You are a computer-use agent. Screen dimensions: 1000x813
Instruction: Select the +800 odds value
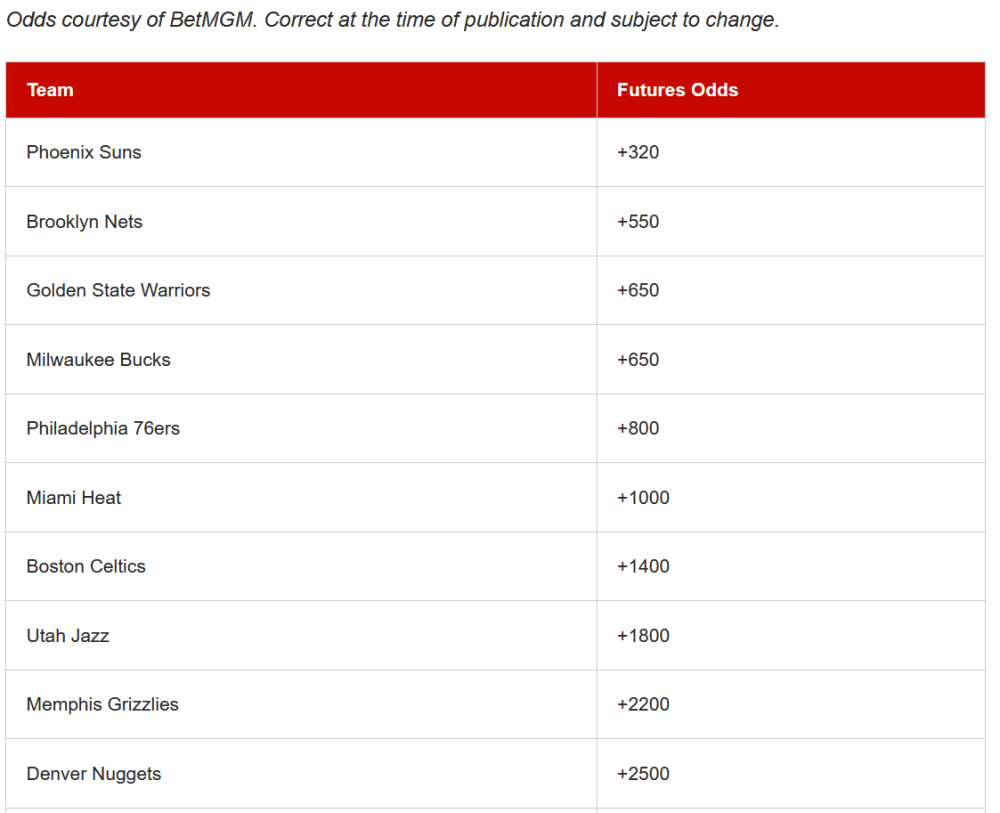(x=638, y=428)
